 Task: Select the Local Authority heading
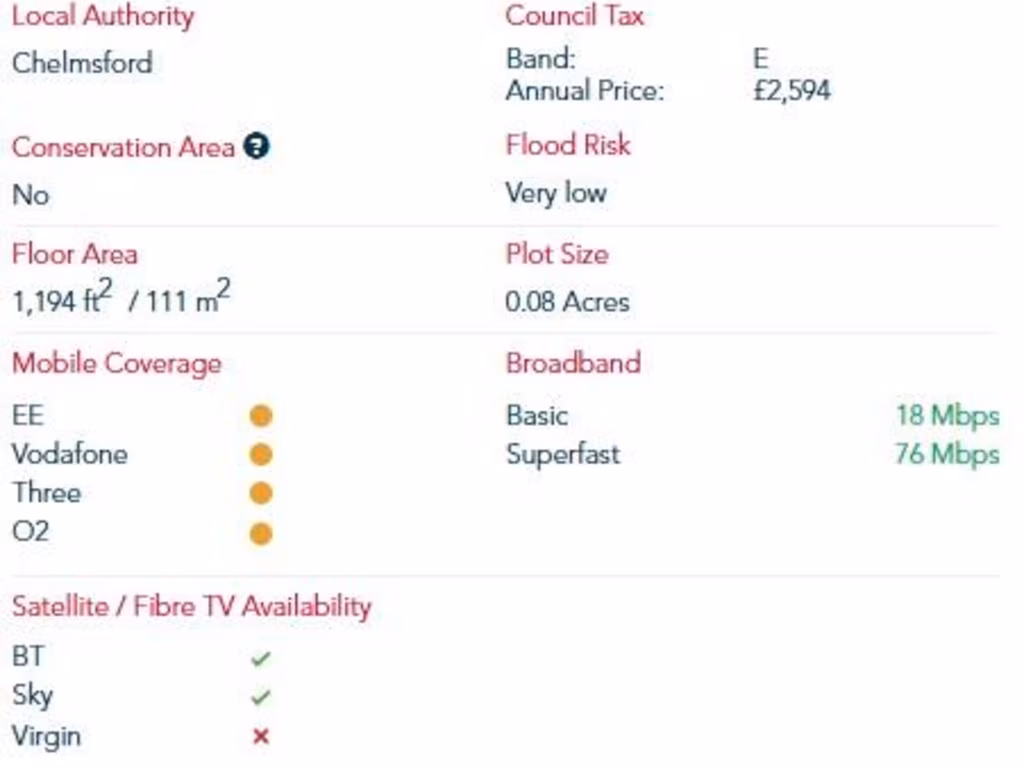103,17
